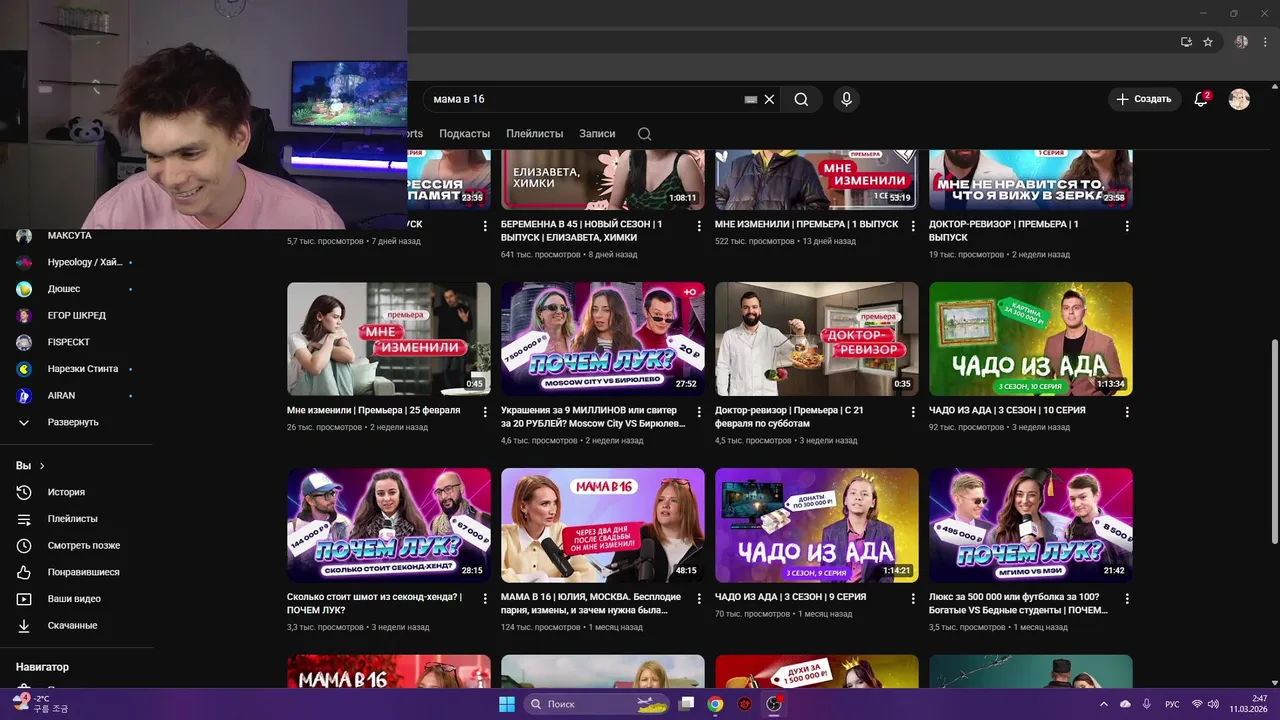Click the taskbar Поиск search box
Screen dimensions: 1280x720
595,704
